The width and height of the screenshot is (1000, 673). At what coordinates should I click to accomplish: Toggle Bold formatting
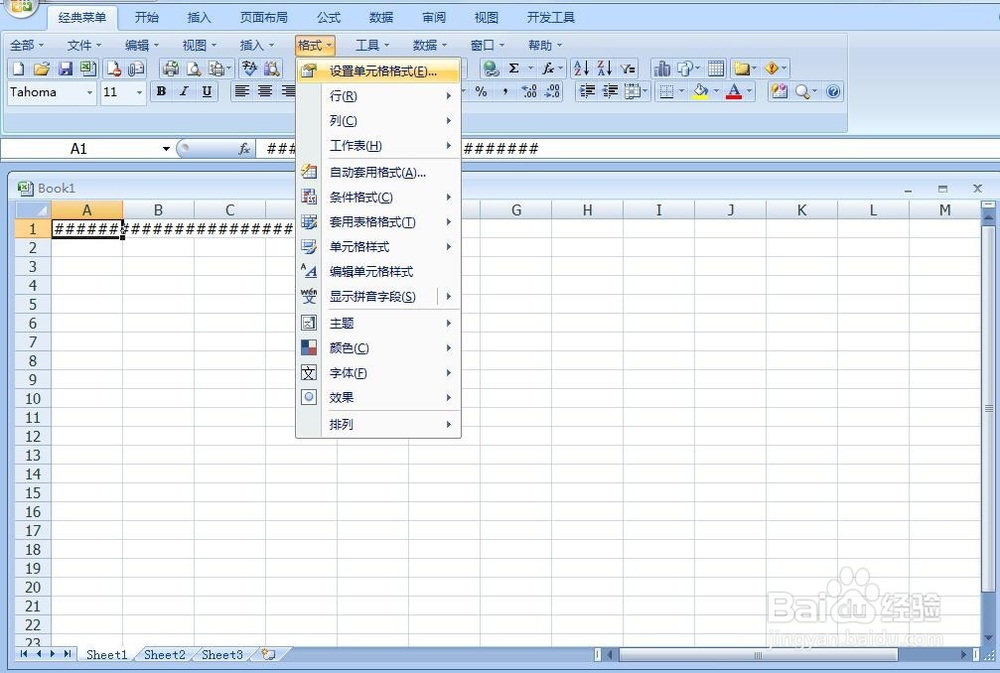click(x=161, y=92)
